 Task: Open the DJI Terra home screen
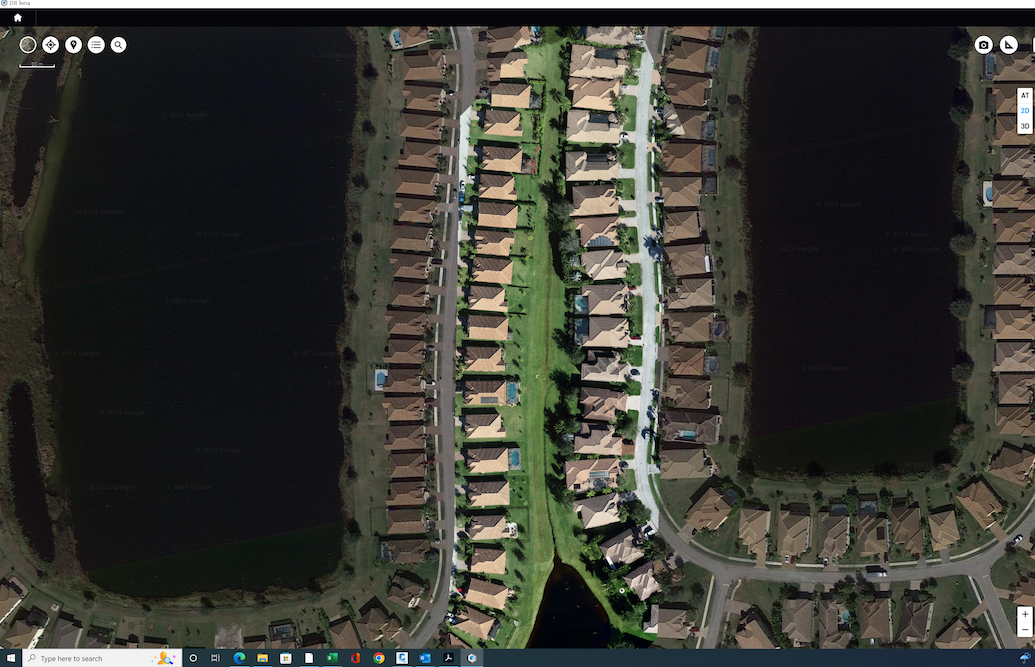click(16, 17)
